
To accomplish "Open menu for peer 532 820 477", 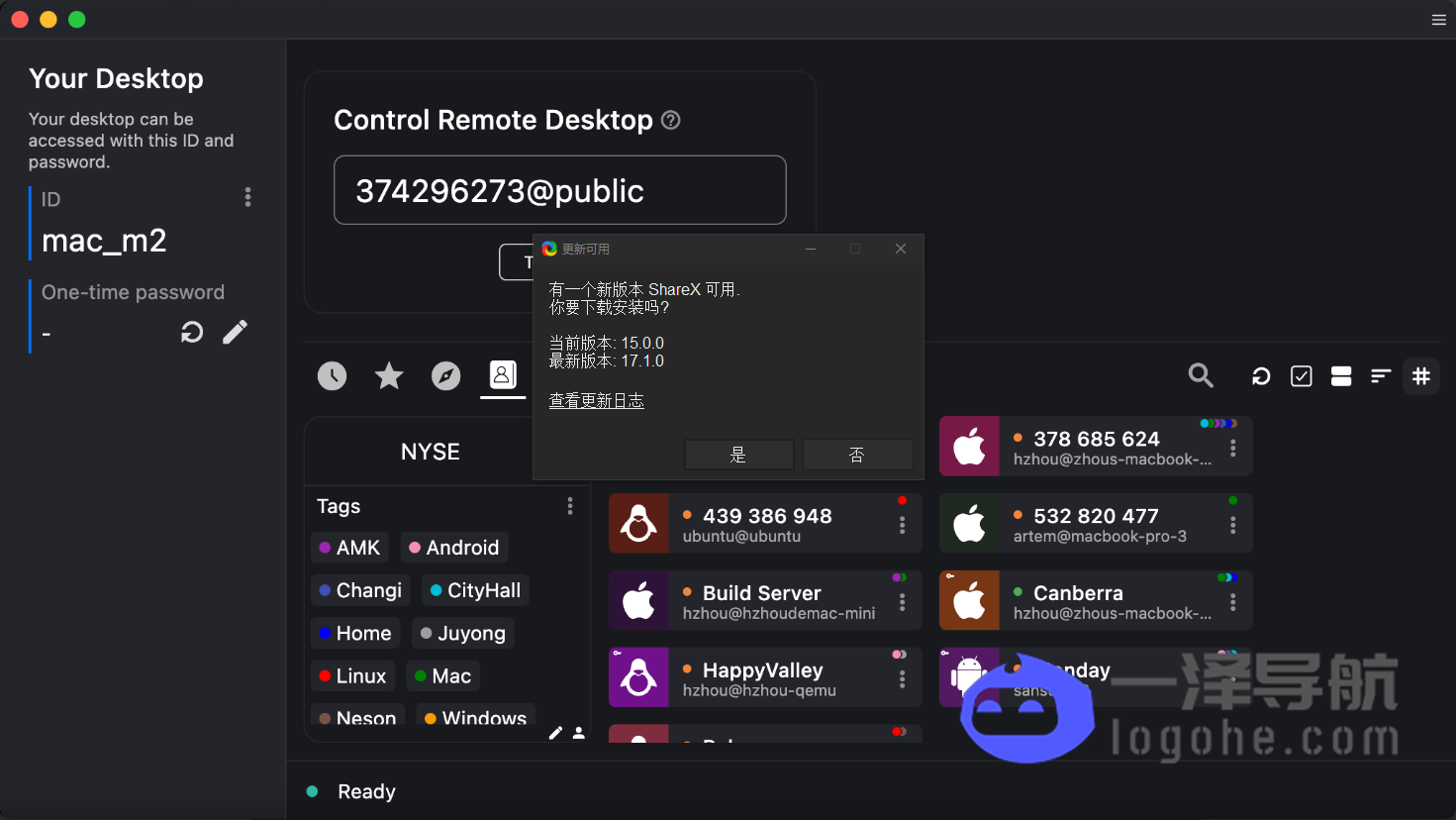I will (1232, 524).
